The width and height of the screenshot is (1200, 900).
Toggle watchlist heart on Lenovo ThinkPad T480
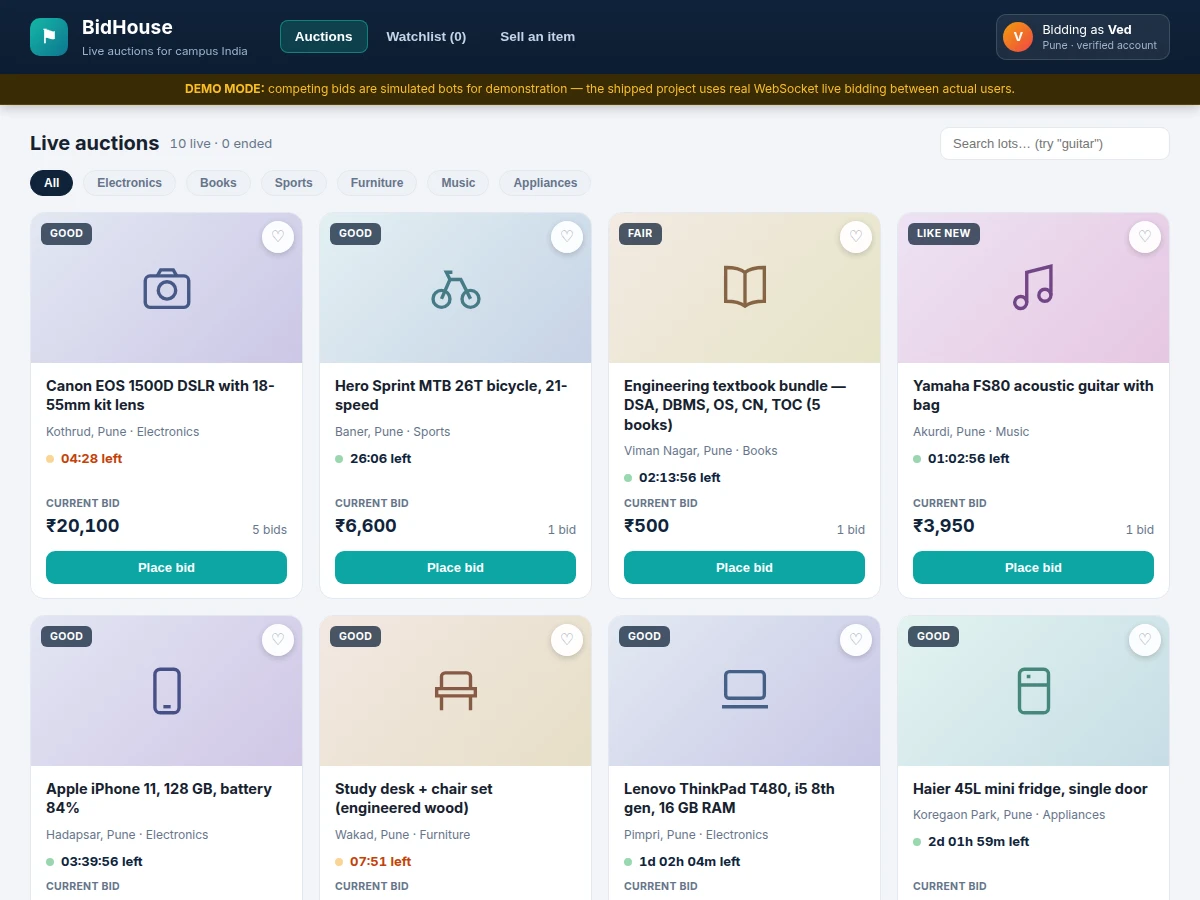coord(856,640)
